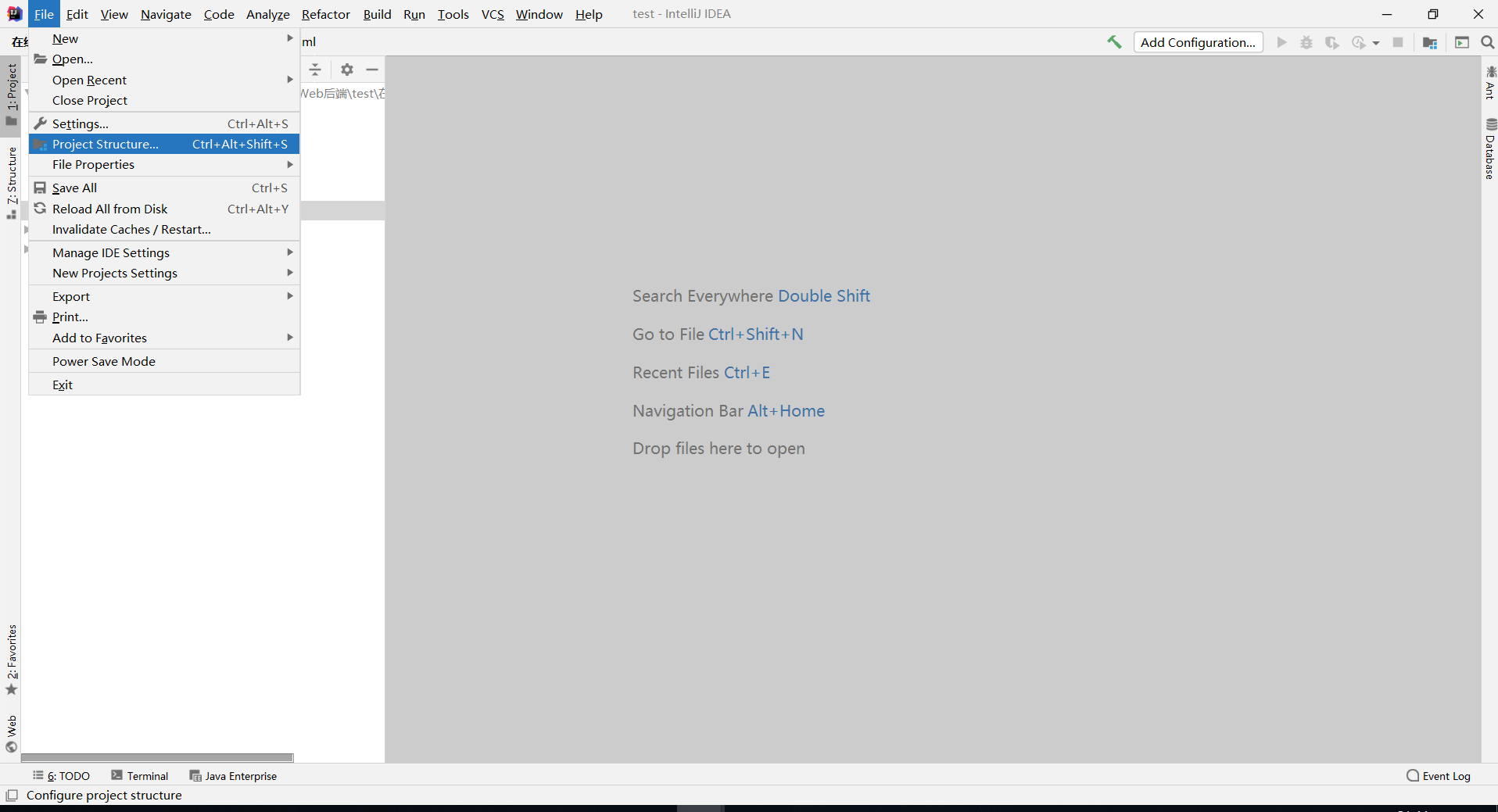Open the Terminal tool window
Image resolution: width=1498 pixels, height=812 pixels.
(140, 776)
